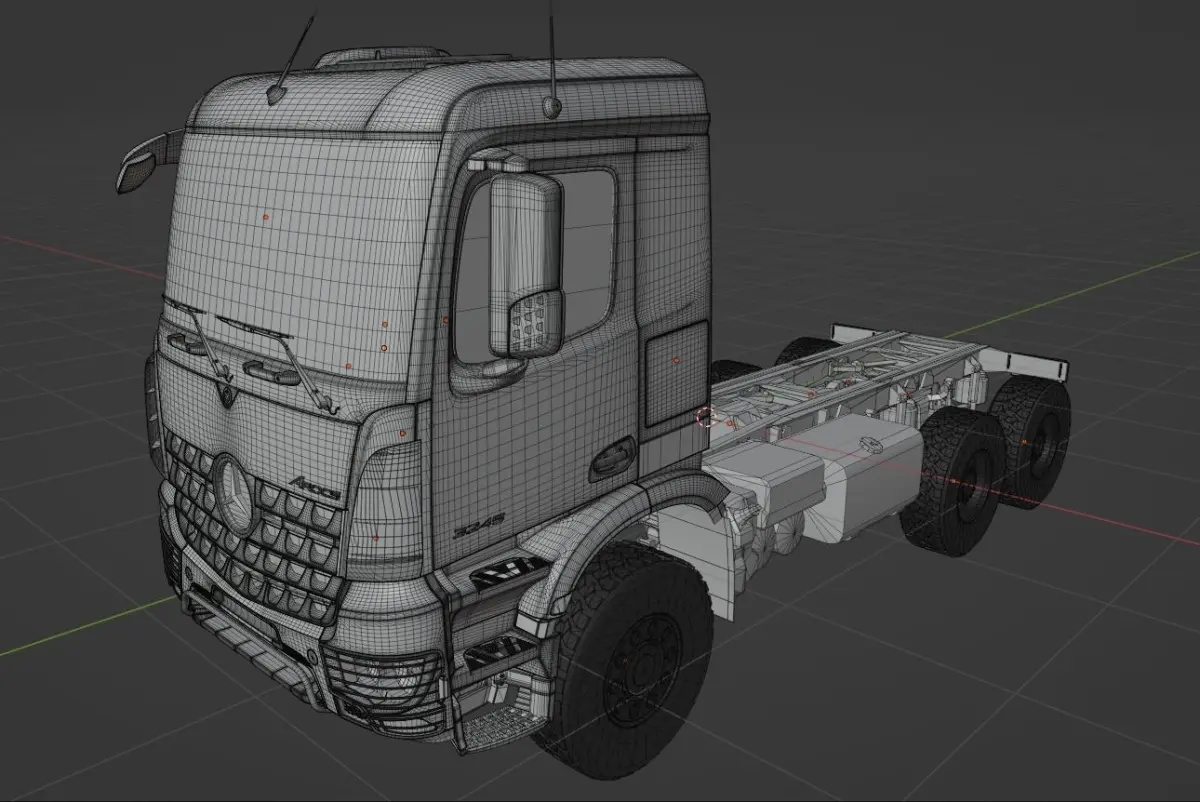This screenshot has width=1200, height=802.
Task: Select the large side mirror housing
Action: [527, 265]
